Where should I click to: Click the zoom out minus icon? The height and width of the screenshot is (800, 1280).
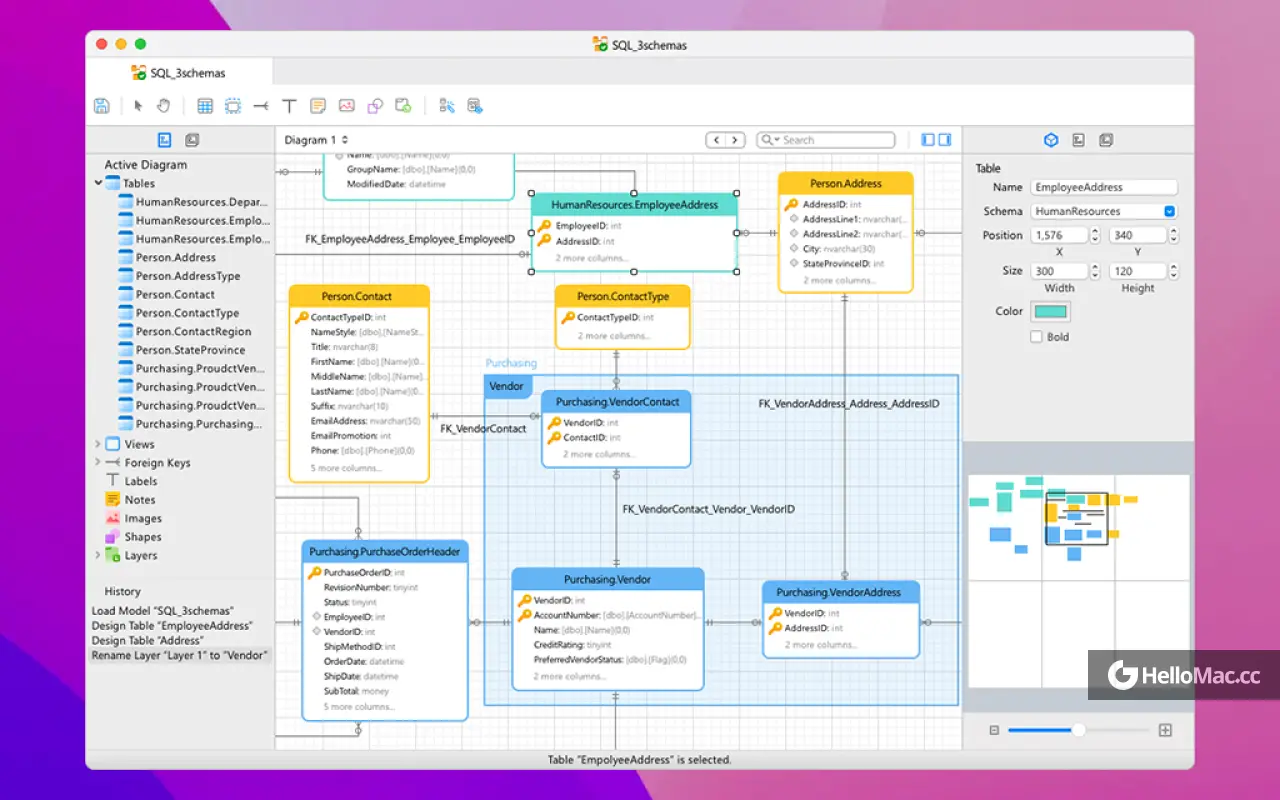994,730
